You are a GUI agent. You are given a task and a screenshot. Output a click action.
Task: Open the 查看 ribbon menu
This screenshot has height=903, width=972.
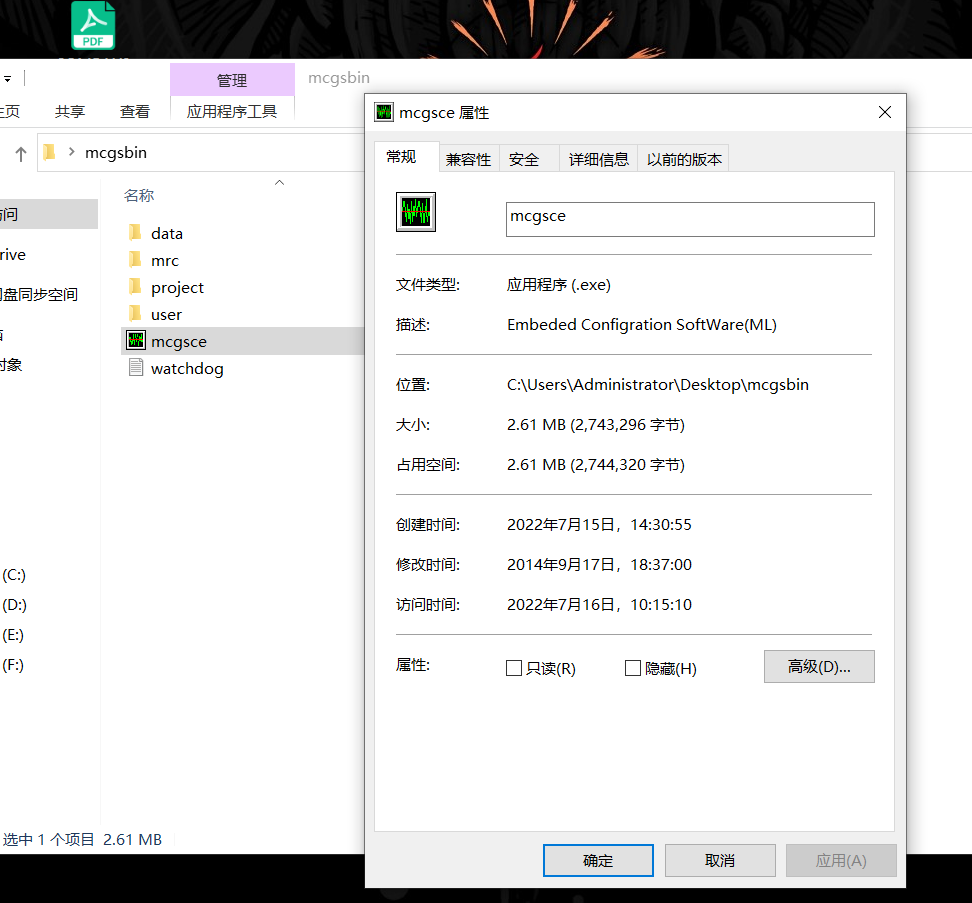pyautogui.click(x=135, y=112)
